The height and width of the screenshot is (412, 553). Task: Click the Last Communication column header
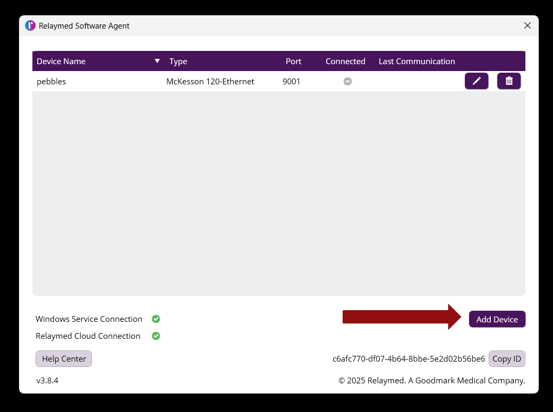[x=417, y=61]
